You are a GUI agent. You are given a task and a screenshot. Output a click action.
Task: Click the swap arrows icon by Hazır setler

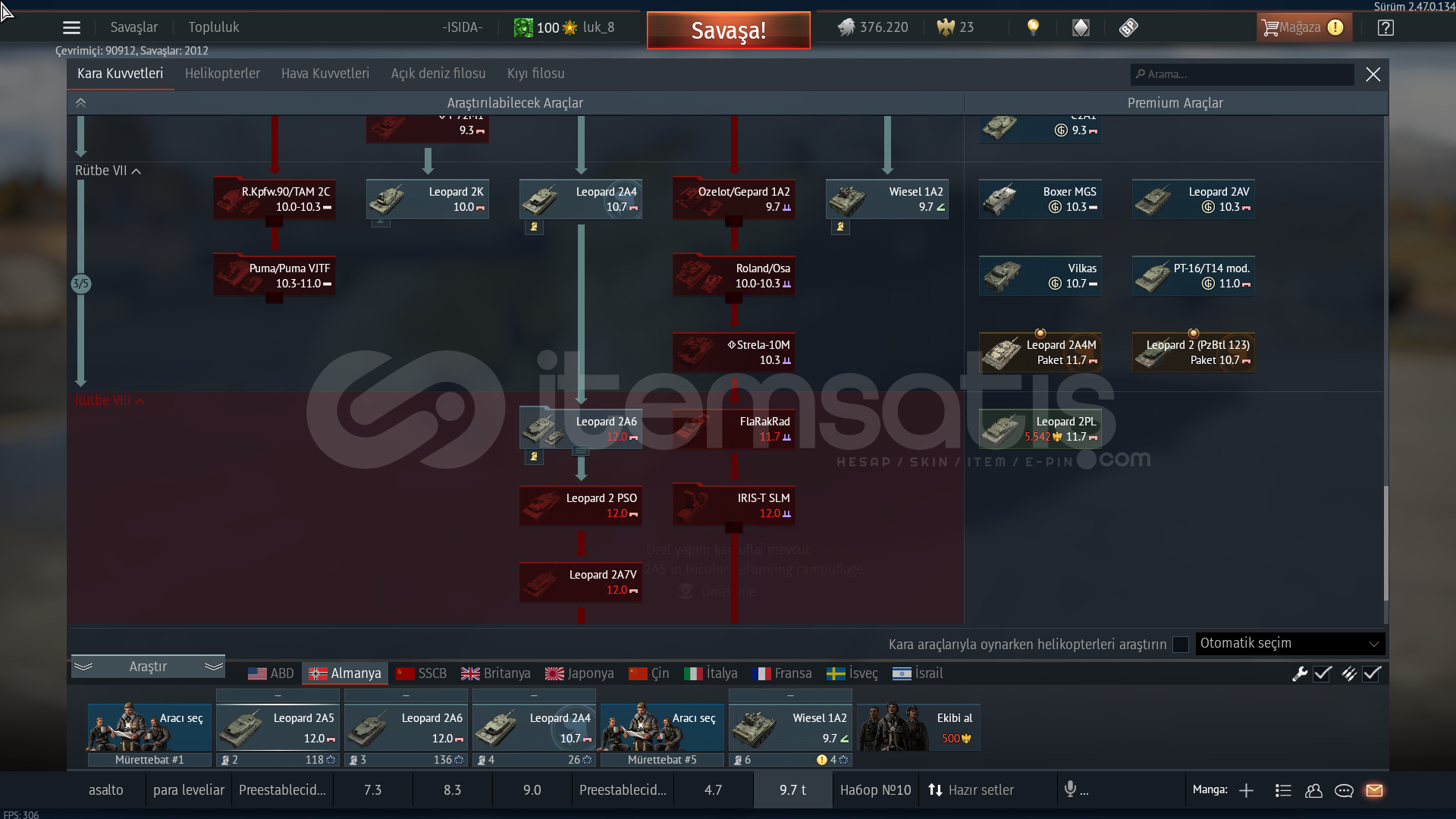coord(935,790)
